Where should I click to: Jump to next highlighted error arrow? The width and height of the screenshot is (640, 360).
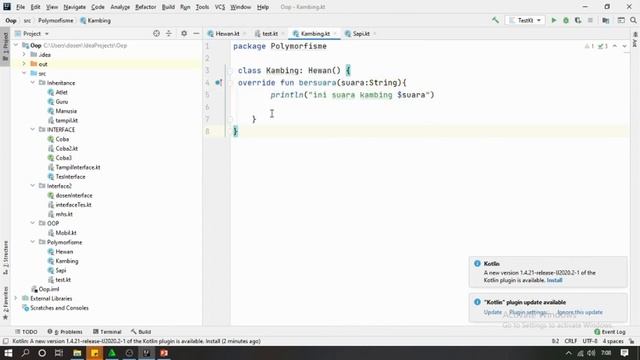[x=624, y=46]
